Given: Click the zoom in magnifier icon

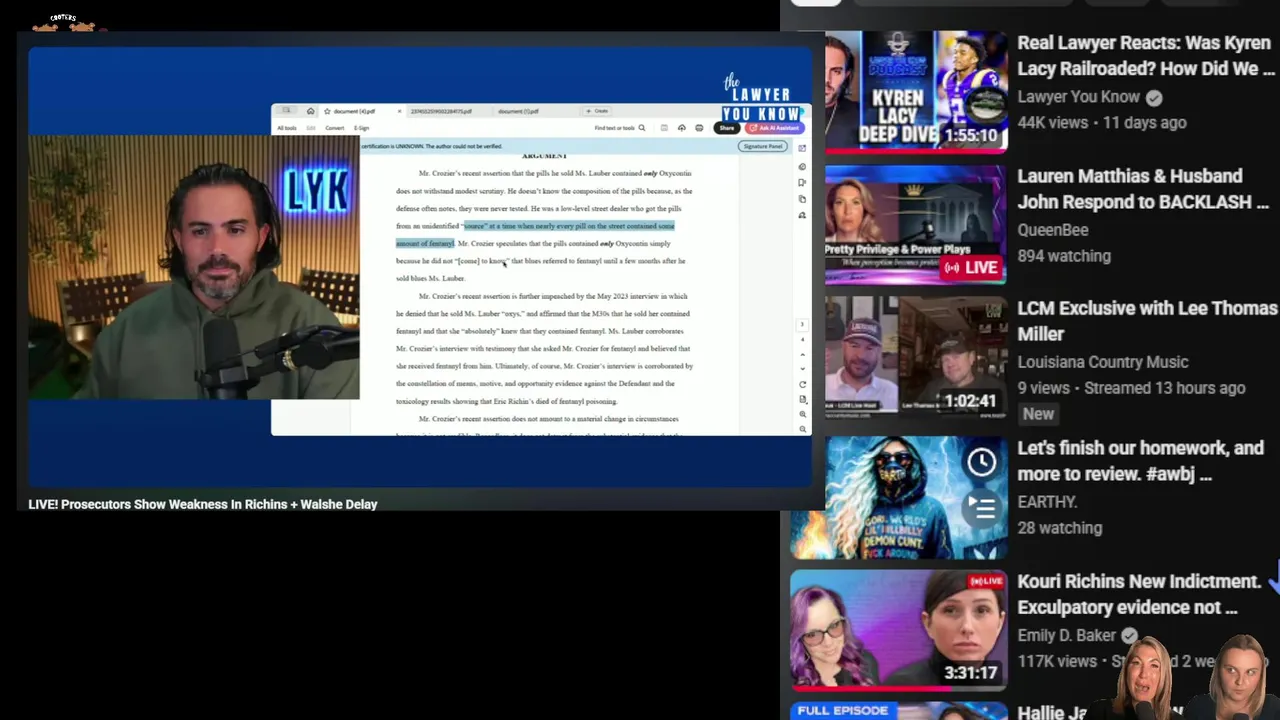Looking at the screenshot, I should click(x=802, y=414).
